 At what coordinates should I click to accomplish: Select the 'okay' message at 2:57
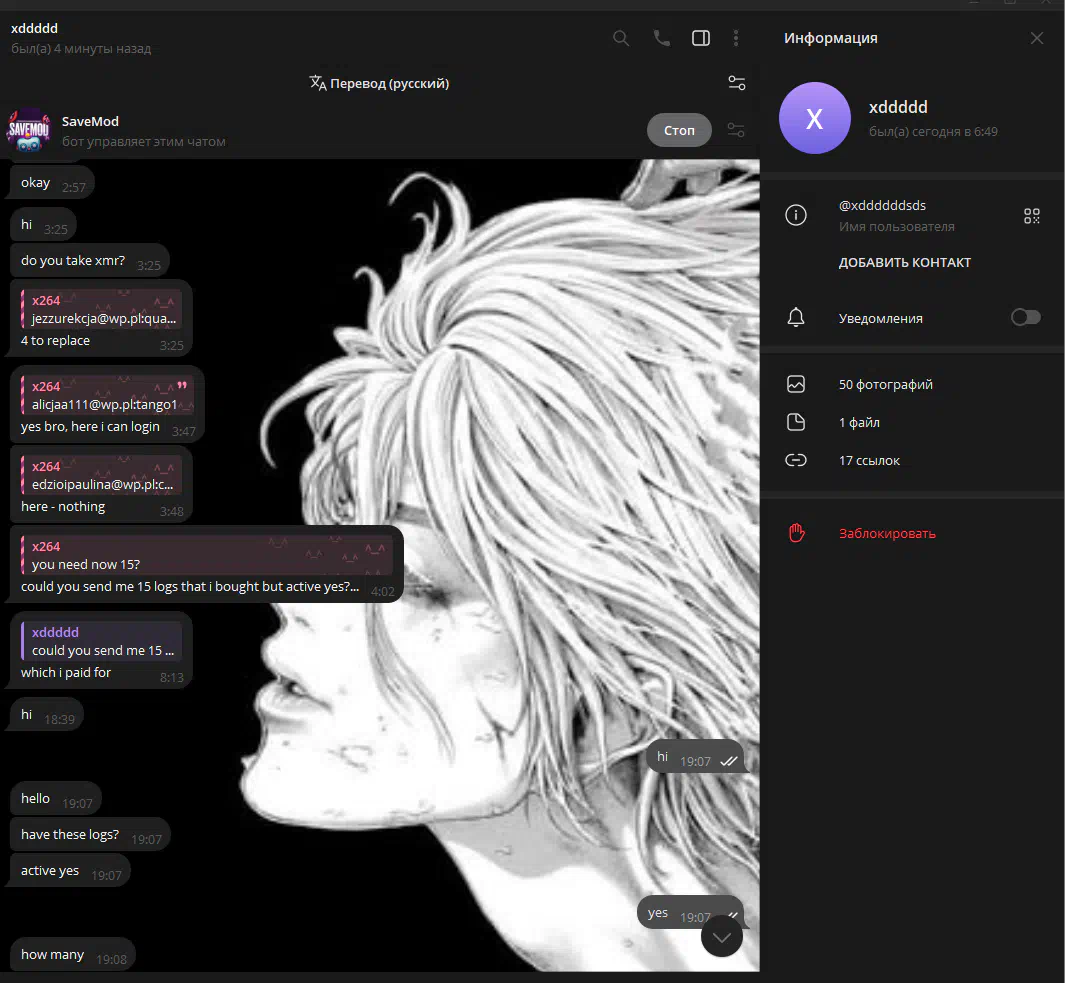pyautogui.click(x=52, y=183)
